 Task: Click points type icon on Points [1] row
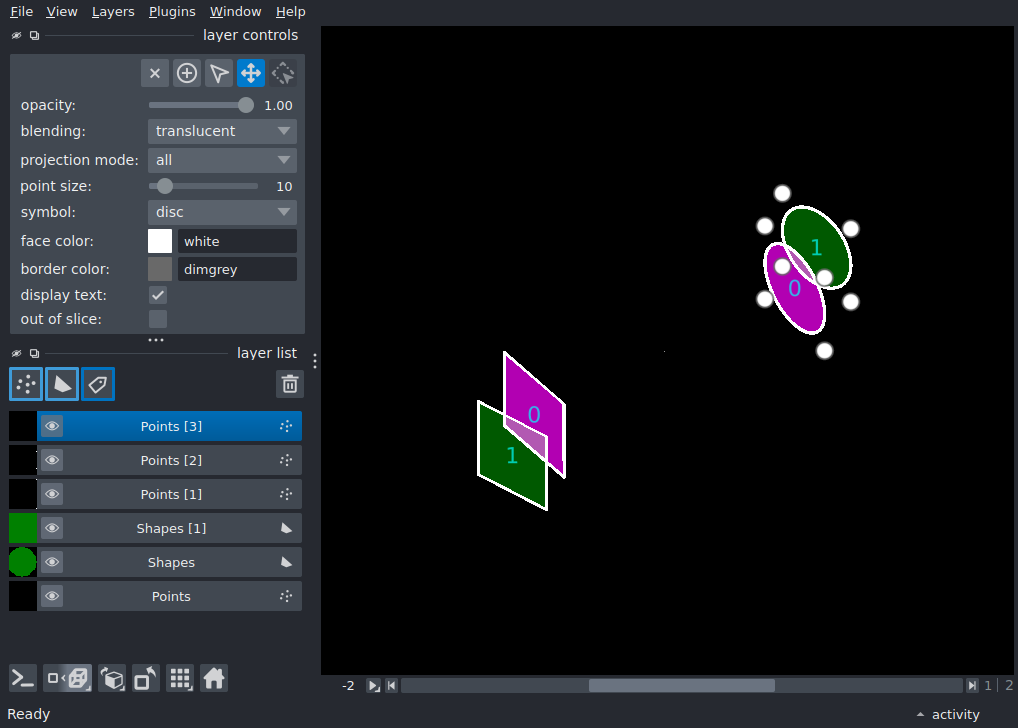(286, 494)
